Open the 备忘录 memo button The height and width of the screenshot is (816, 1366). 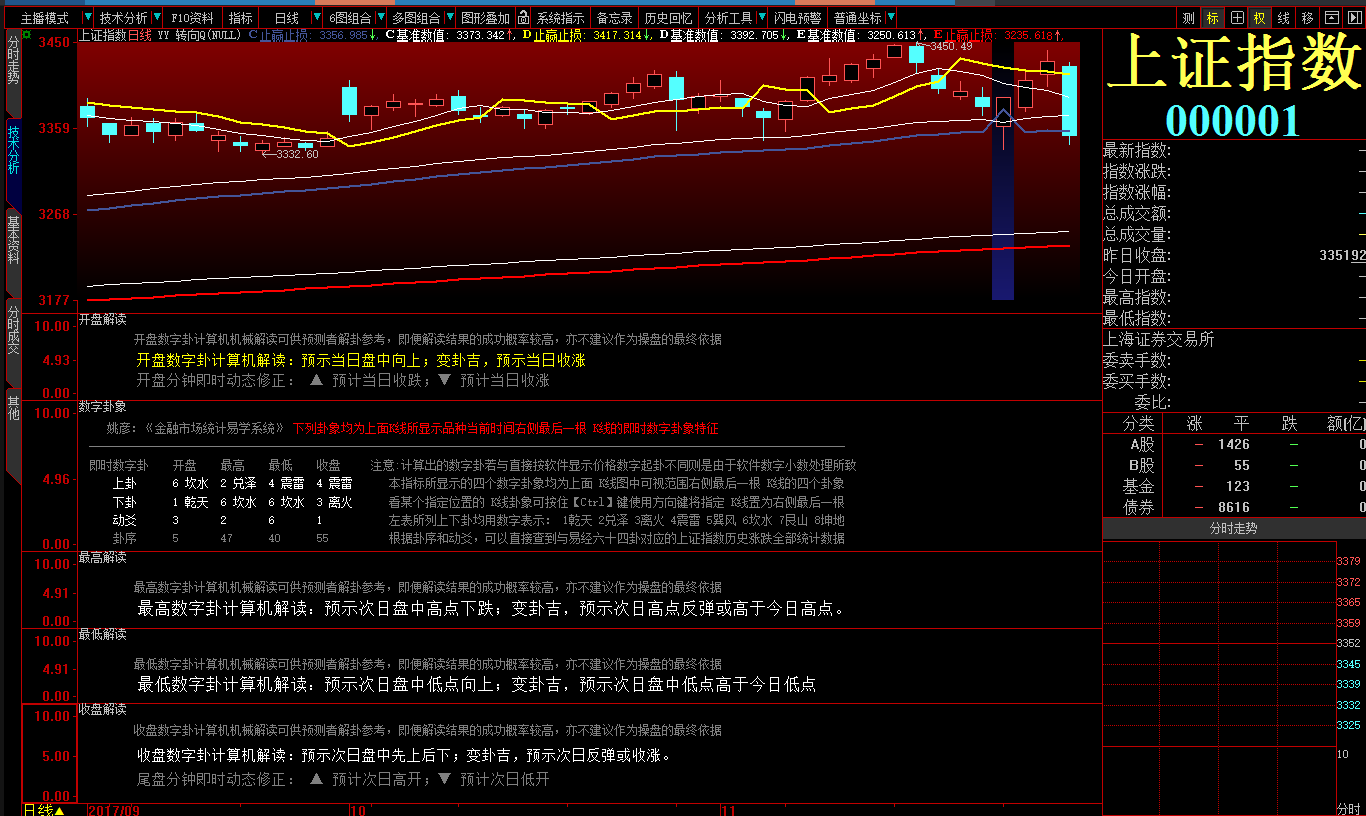point(614,18)
